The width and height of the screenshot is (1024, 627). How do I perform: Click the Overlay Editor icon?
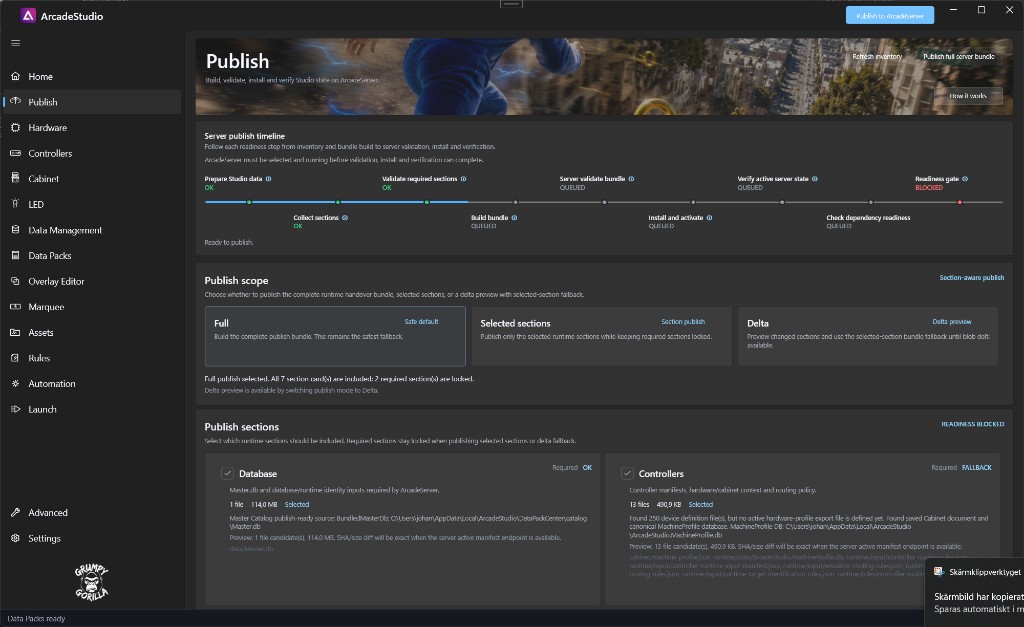tap(16, 281)
